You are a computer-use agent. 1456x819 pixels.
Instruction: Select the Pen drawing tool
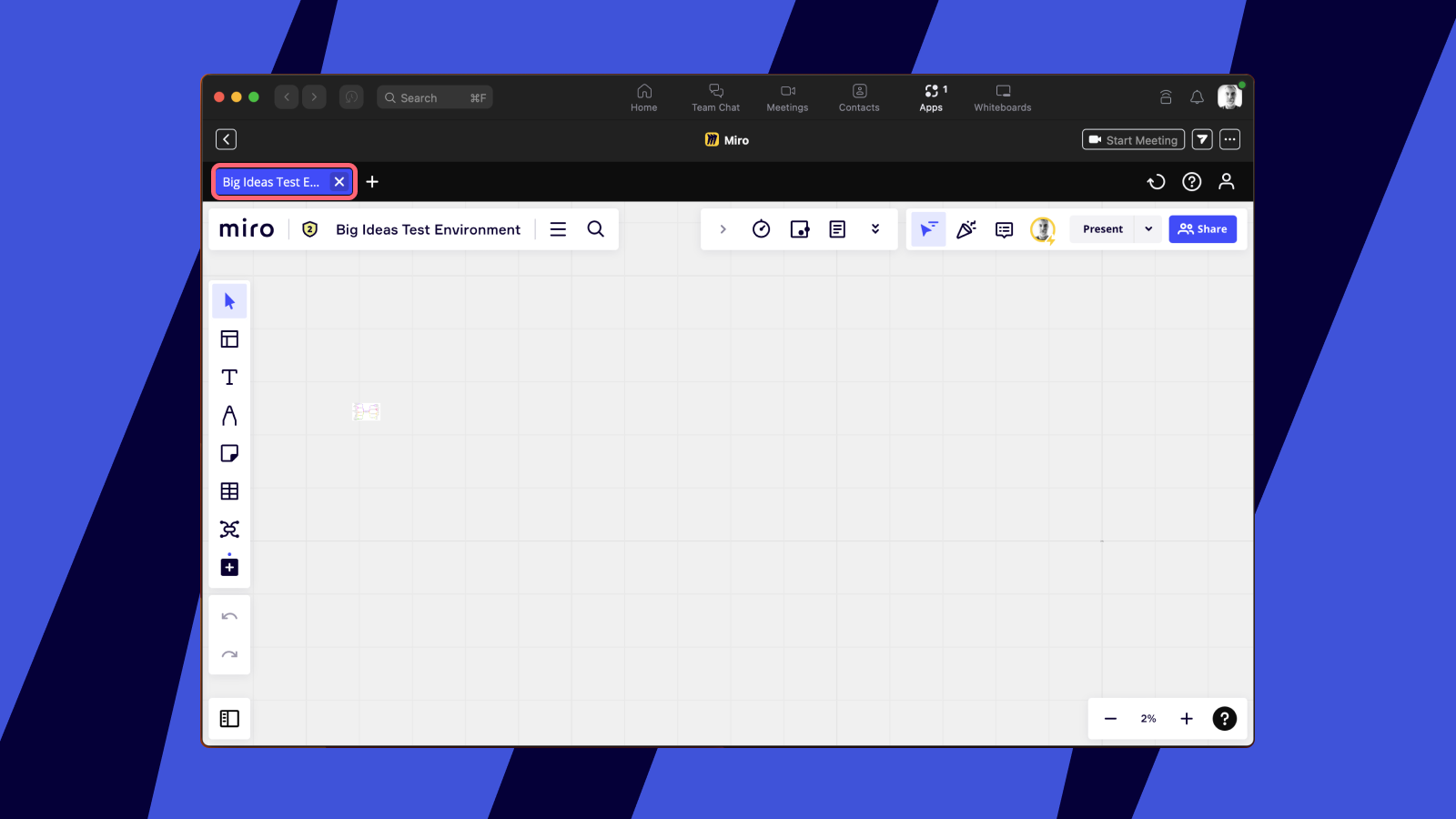[x=229, y=416]
